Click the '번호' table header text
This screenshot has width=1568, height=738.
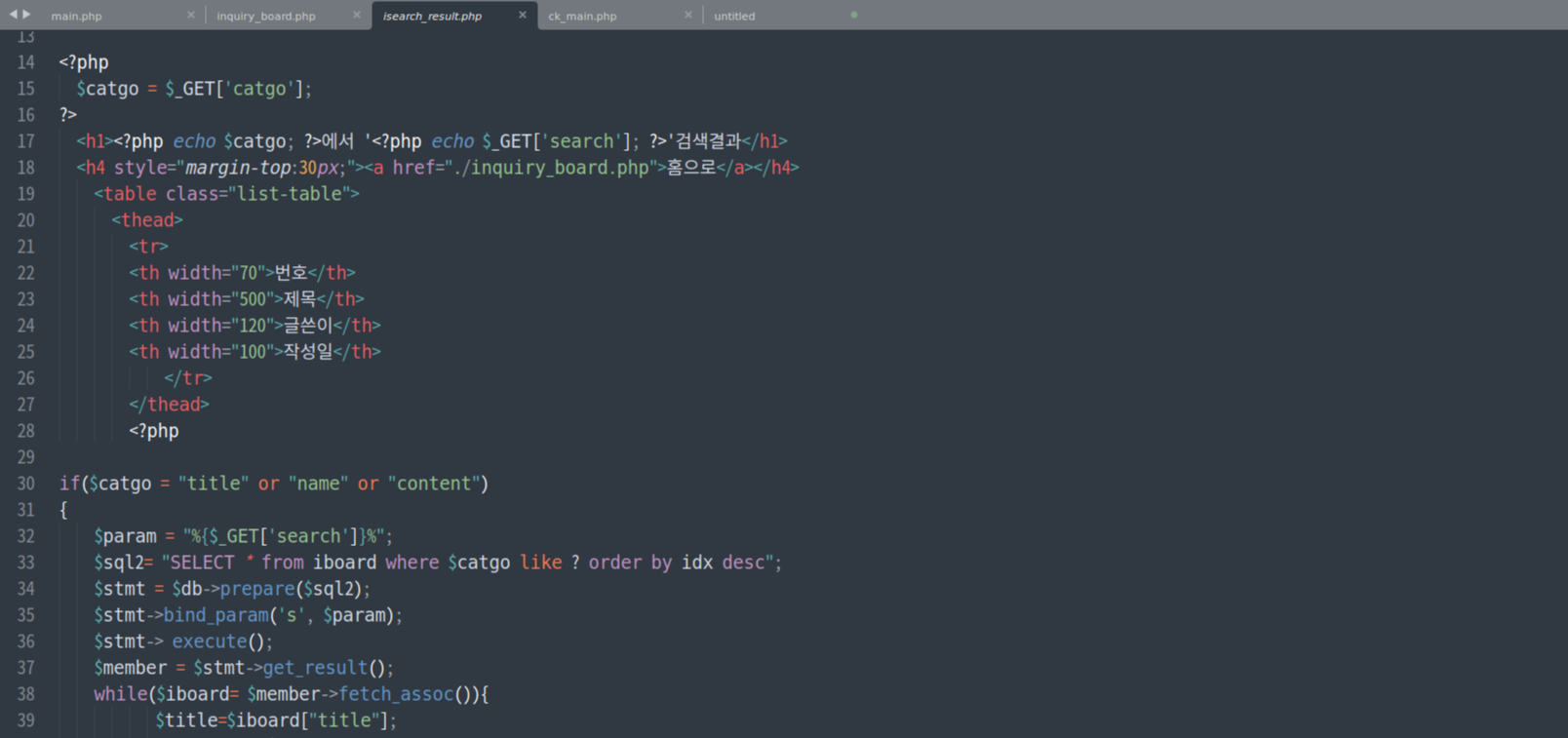coord(292,273)
